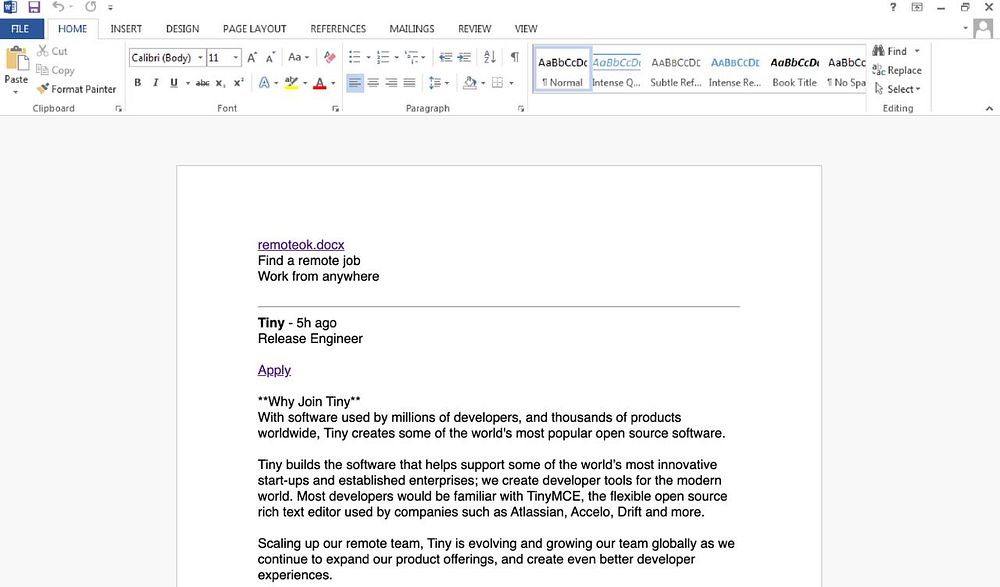
Task: Click Replace in Editing group
Action: click(x=897, y=70)
